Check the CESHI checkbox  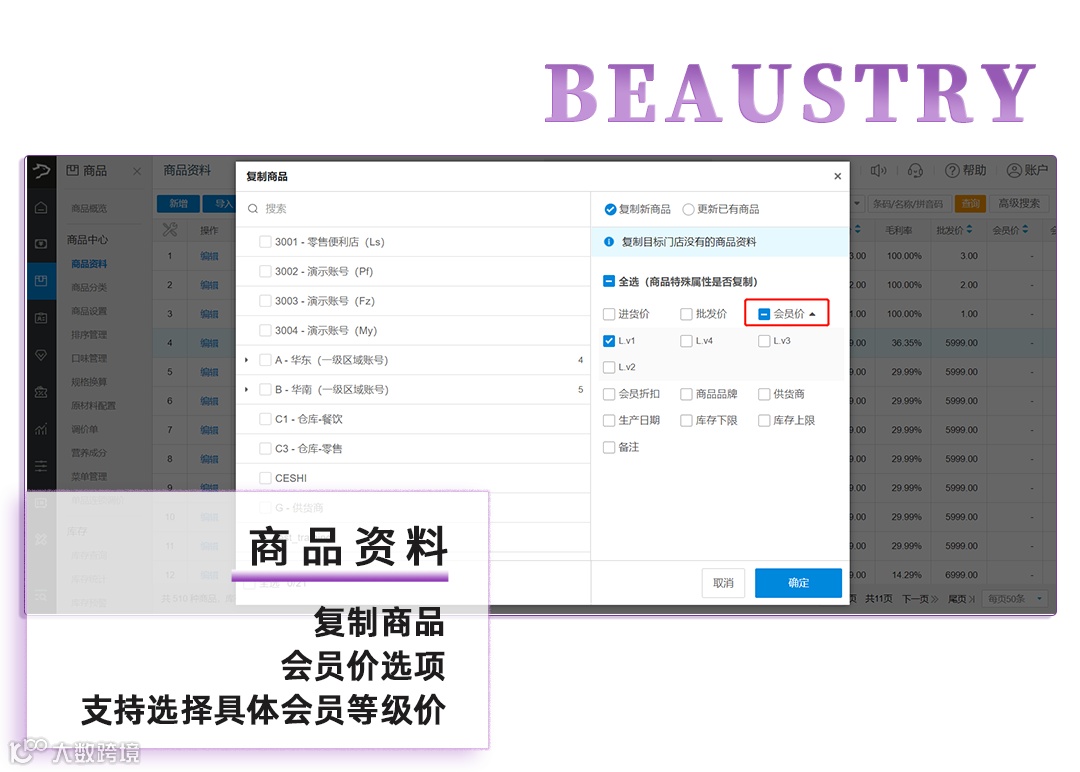coord(265,478)
